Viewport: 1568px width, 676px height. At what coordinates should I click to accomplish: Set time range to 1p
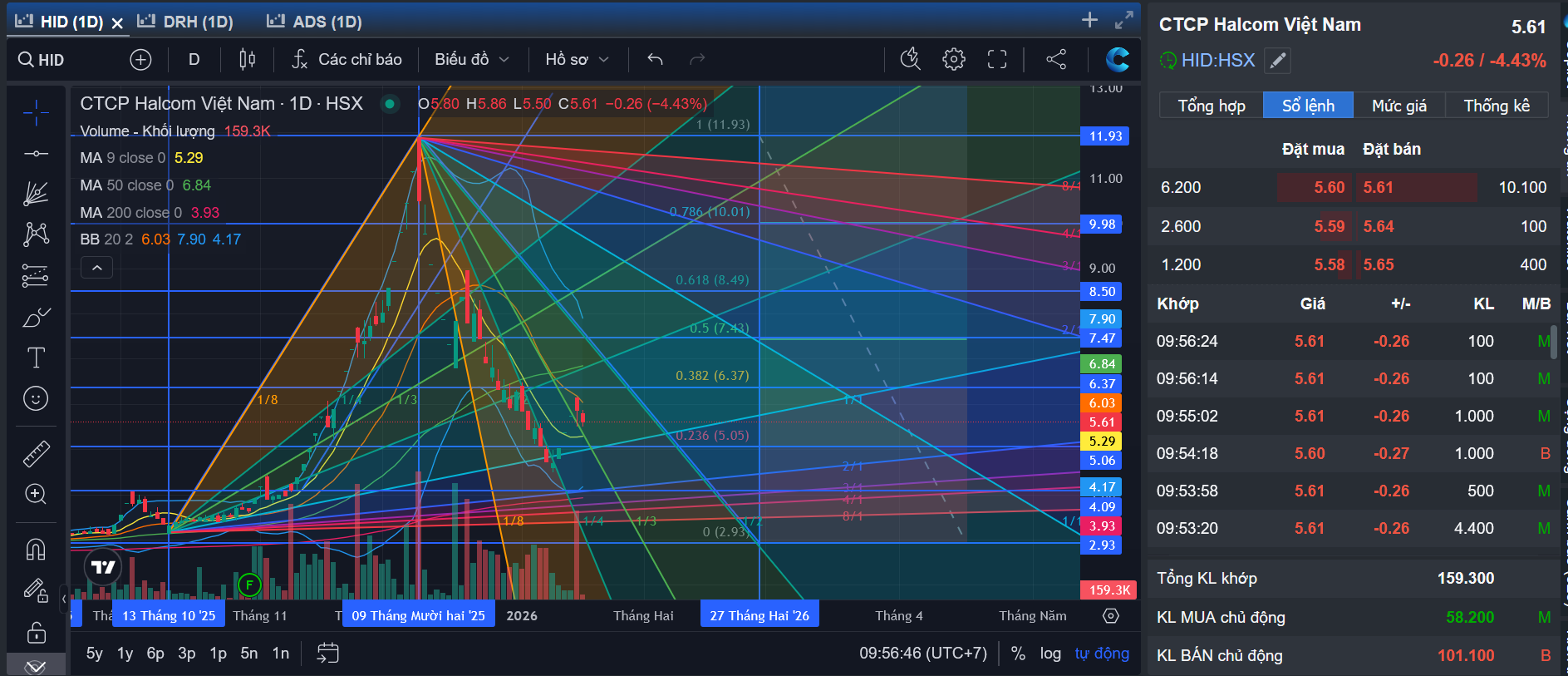click(219, 654)
